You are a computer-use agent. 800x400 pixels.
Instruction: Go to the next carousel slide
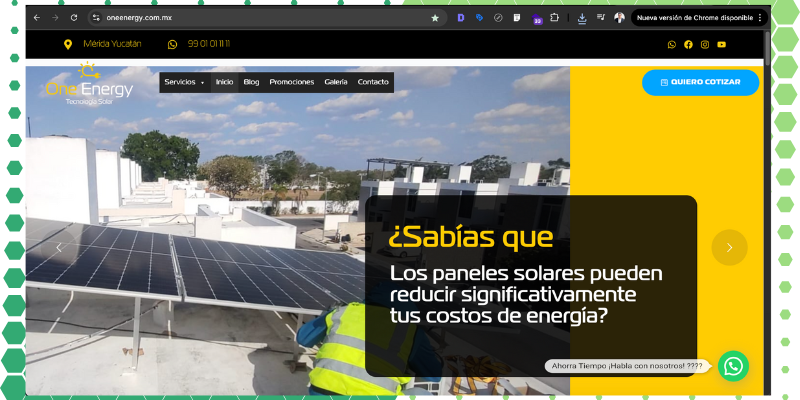click(x=729, y=247)
